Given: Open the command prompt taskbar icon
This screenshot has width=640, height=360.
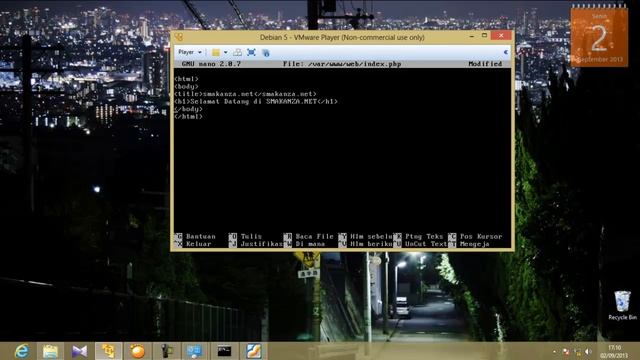Looking at the screenshot, I should tap(224, 351).
